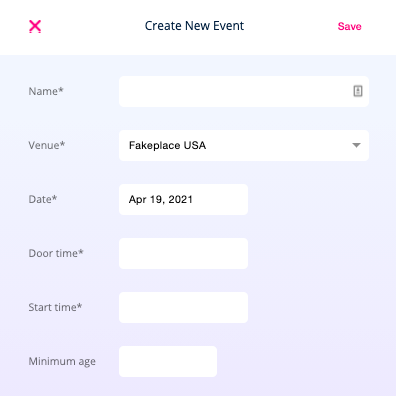Select the Start time input box

click(x=183, y=307)
